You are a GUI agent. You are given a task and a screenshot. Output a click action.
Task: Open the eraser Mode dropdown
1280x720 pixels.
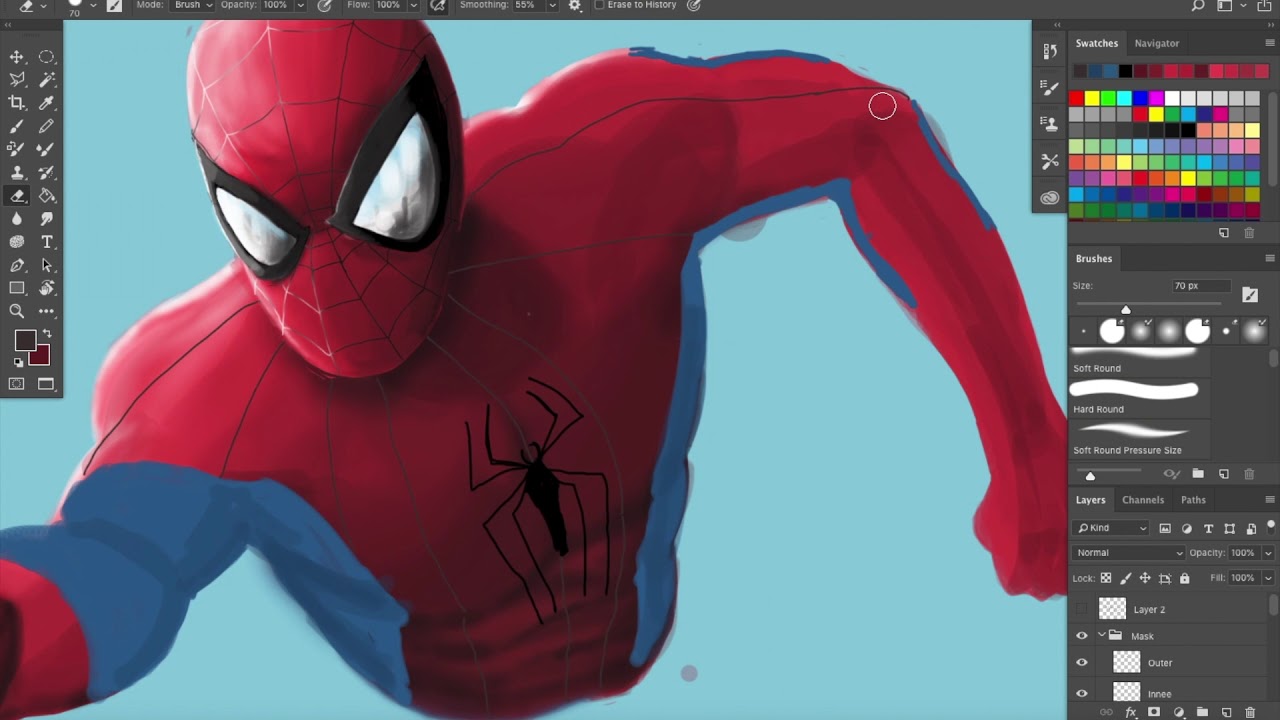tap(193, 5)
